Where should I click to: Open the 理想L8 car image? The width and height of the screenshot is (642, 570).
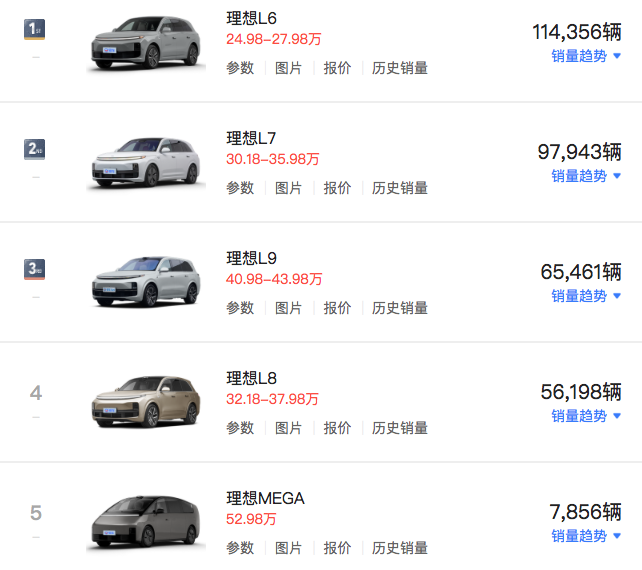pyautogui.click(x=144, y=401)
